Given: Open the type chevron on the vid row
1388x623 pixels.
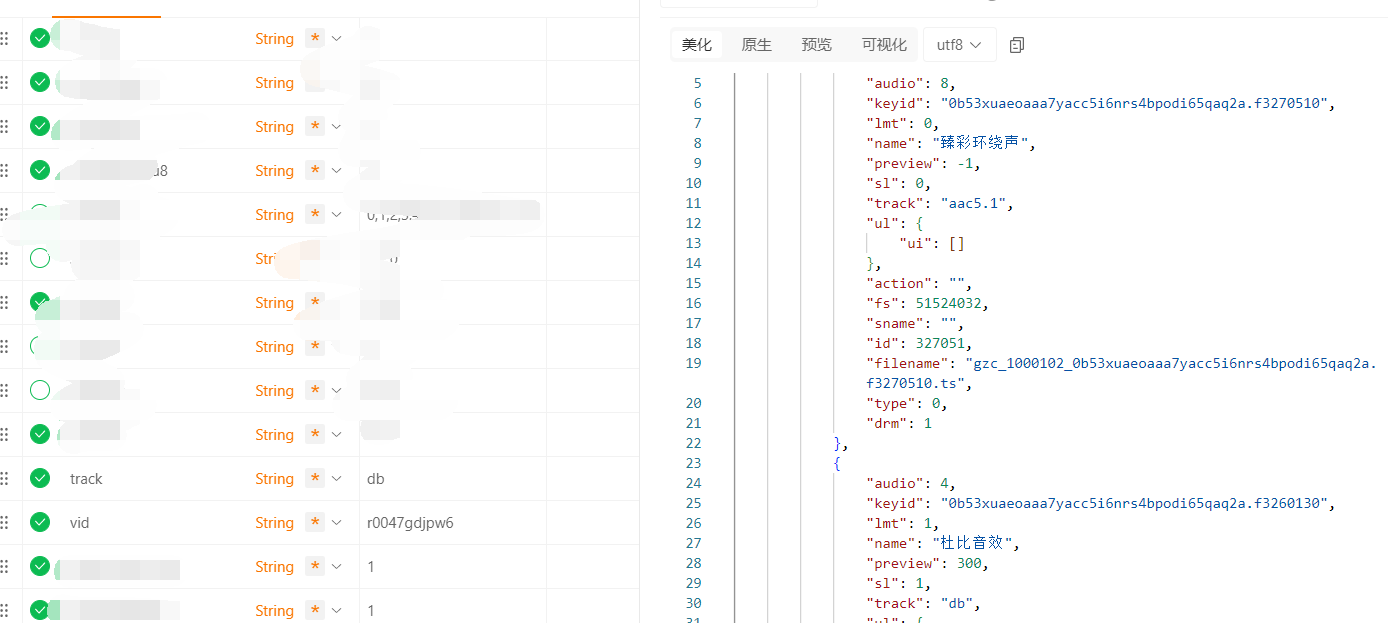Looking at the screenshot, I should 337,523.
